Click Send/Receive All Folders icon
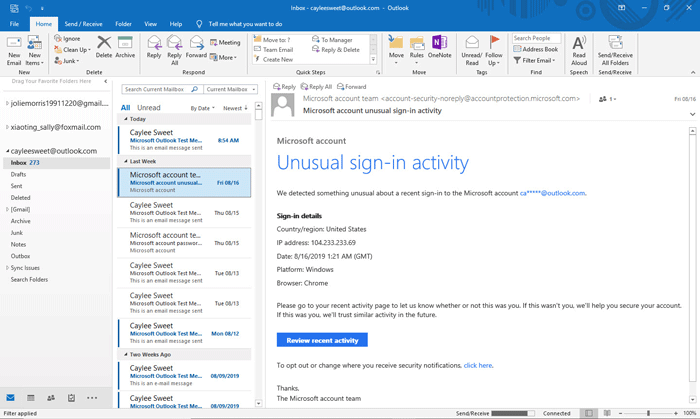This screenshot has width=700, height=419. pyautogui.click(x=615, y=50)
